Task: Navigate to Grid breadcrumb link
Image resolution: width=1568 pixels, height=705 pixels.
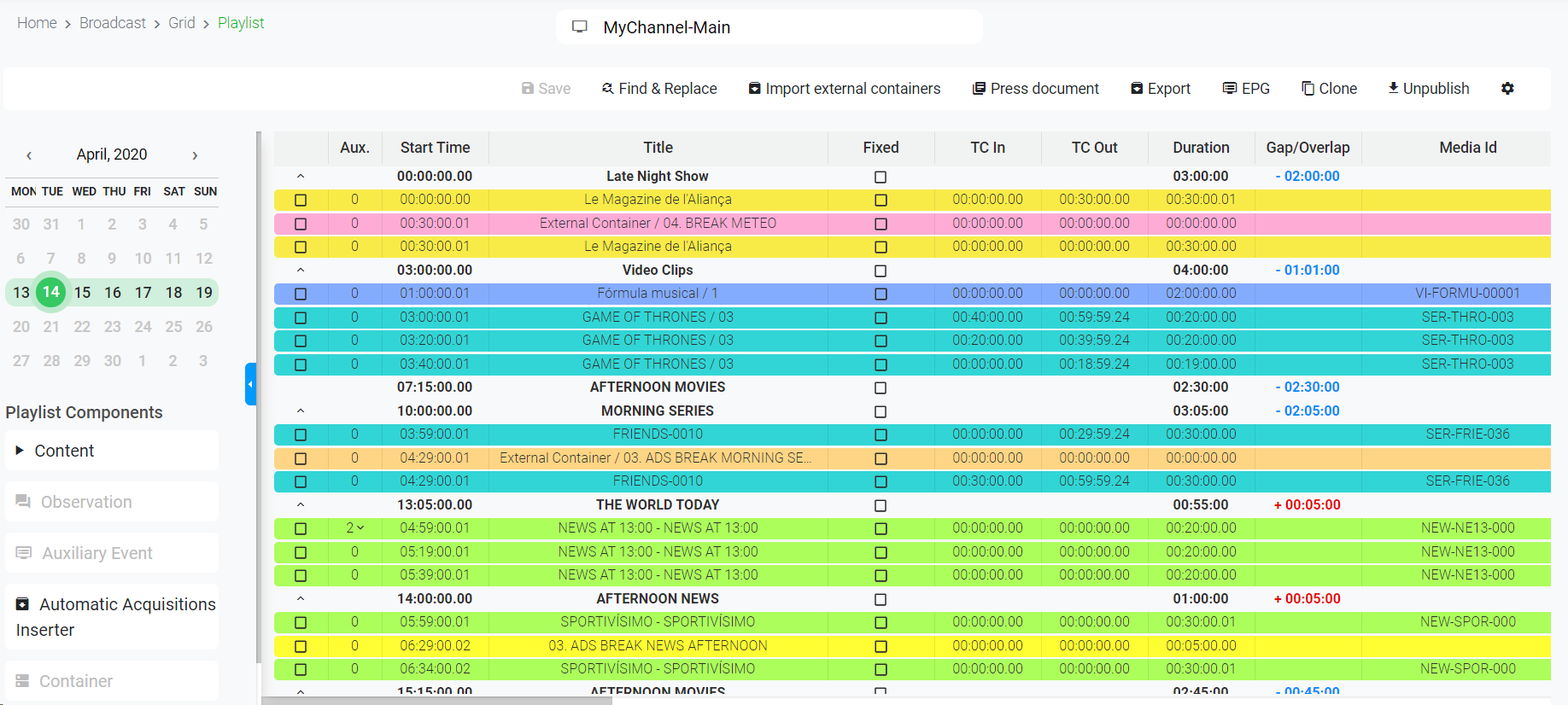Action: (181, 23)
